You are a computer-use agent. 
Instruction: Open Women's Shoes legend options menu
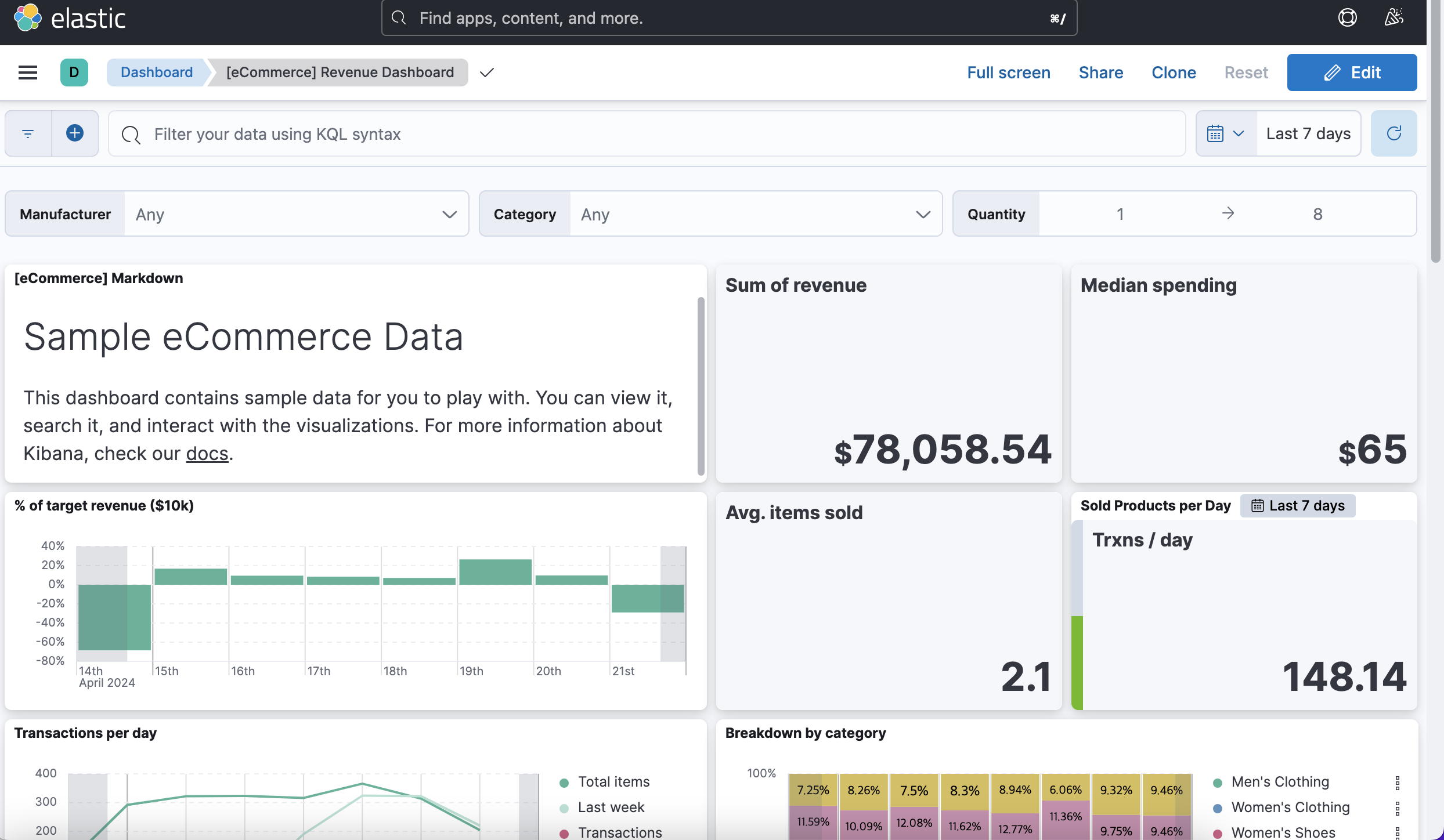click(x=1398, y=833)
